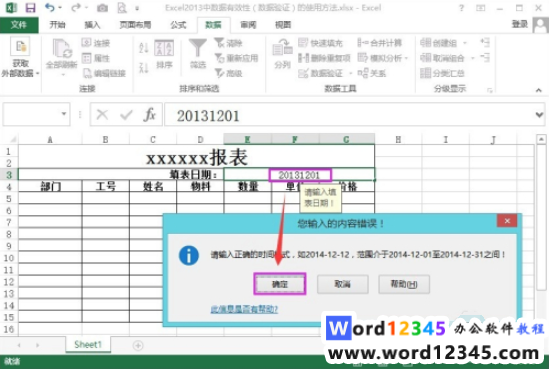Viewport: 549px width, 369px height.
Task: Open the File (文件) tab
Action: click(19, 25)
